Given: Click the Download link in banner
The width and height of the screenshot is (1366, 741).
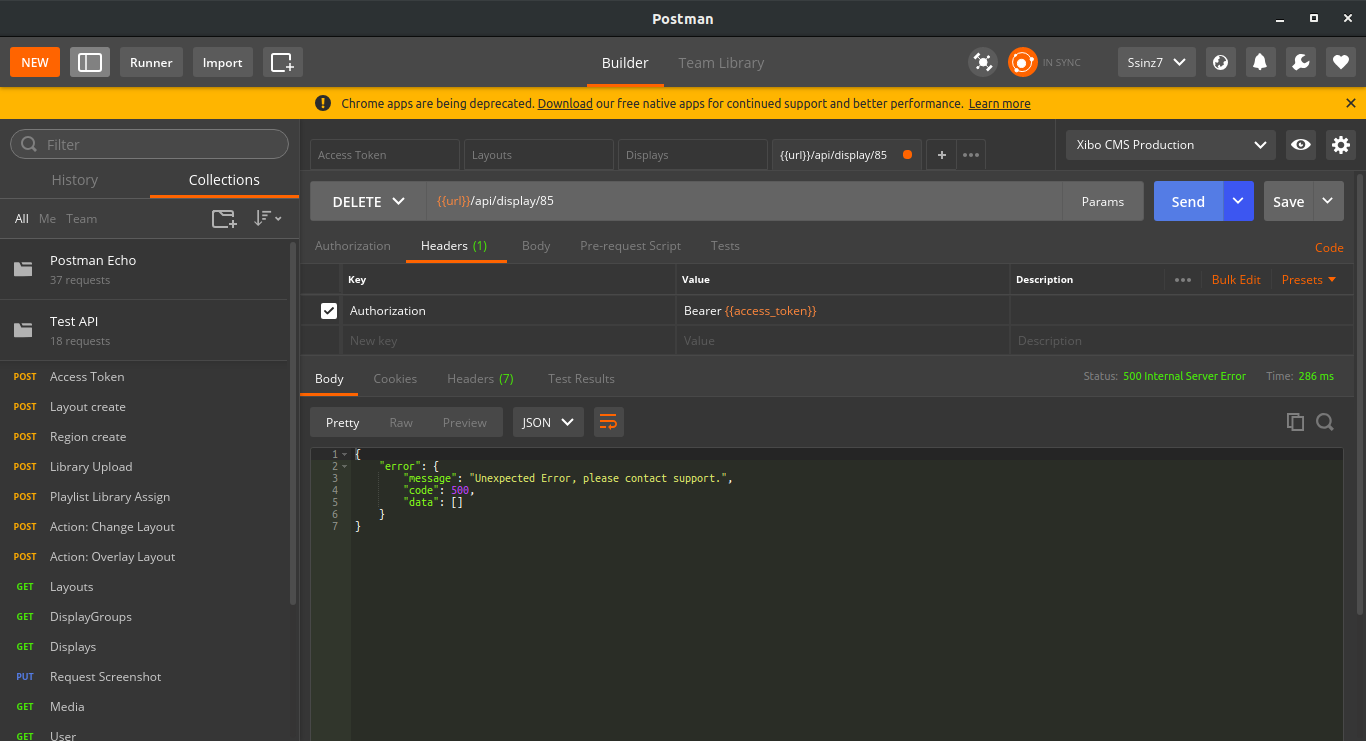Looking at the screenshot, I should 565,103.
